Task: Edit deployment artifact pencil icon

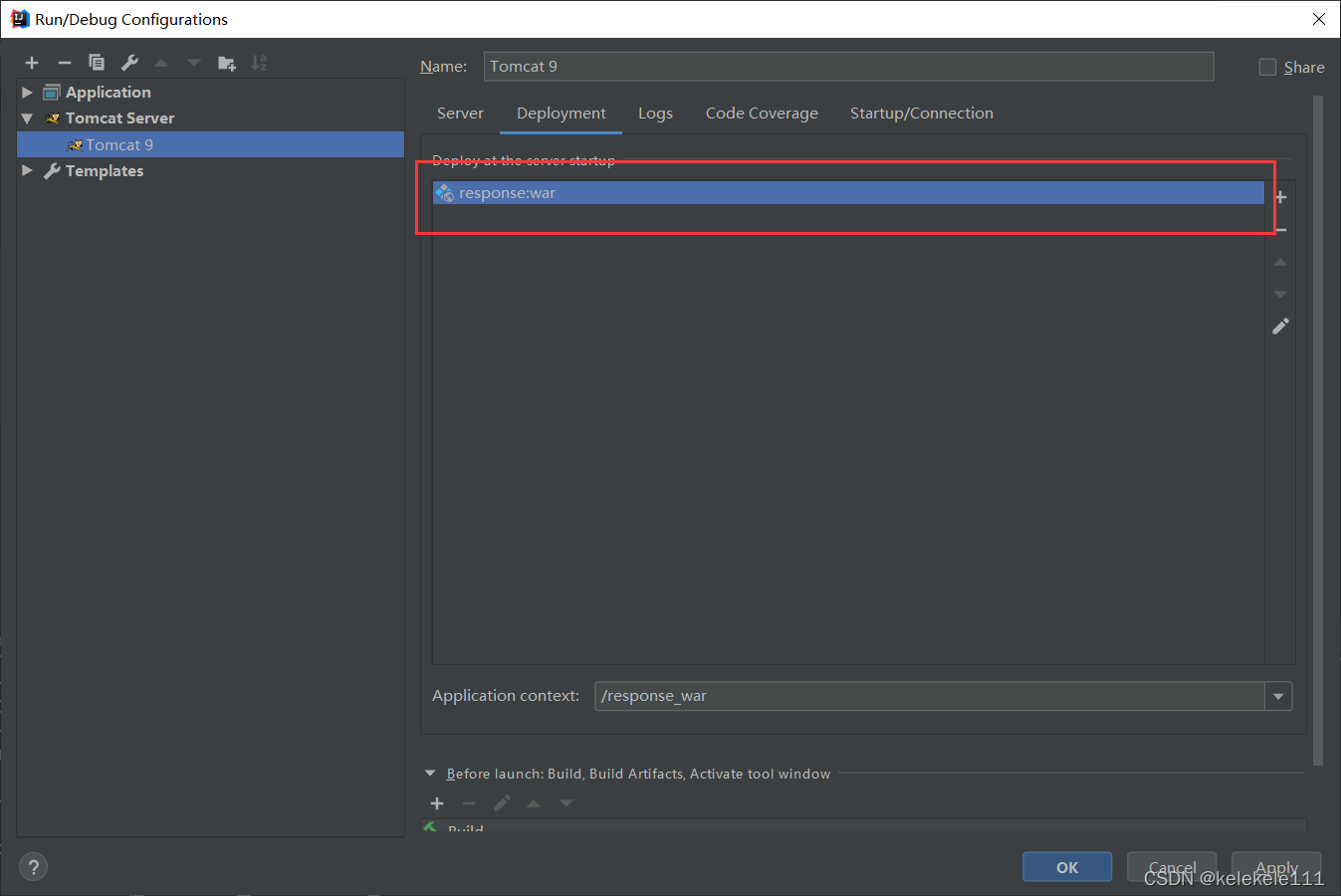Action: pos(1280,327)
